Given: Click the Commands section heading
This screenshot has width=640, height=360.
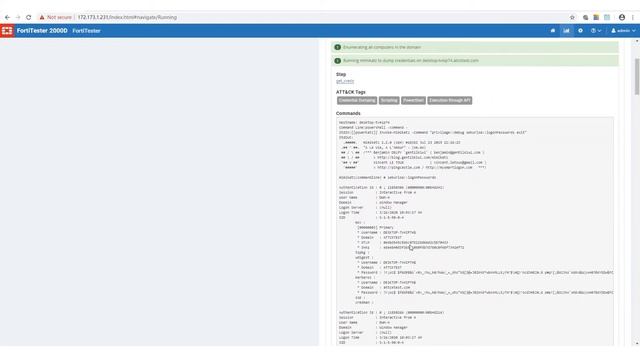Looking at the screenshot, I should [348, 113].
